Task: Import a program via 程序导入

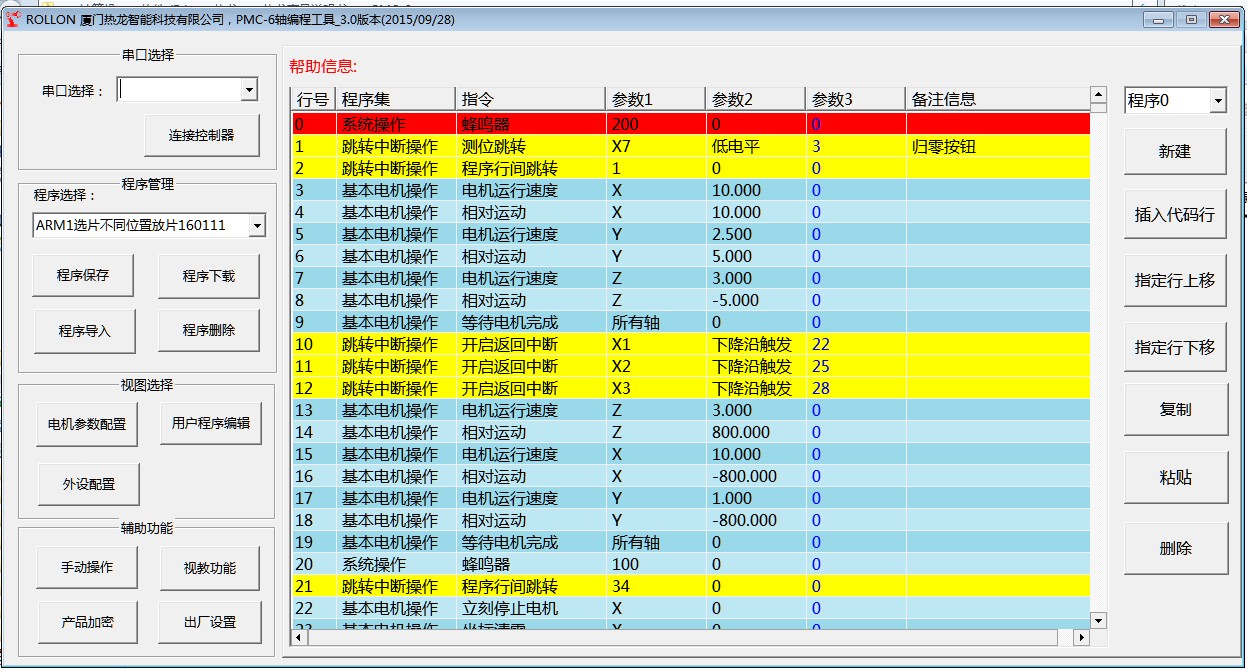Action: pos(84,331)
